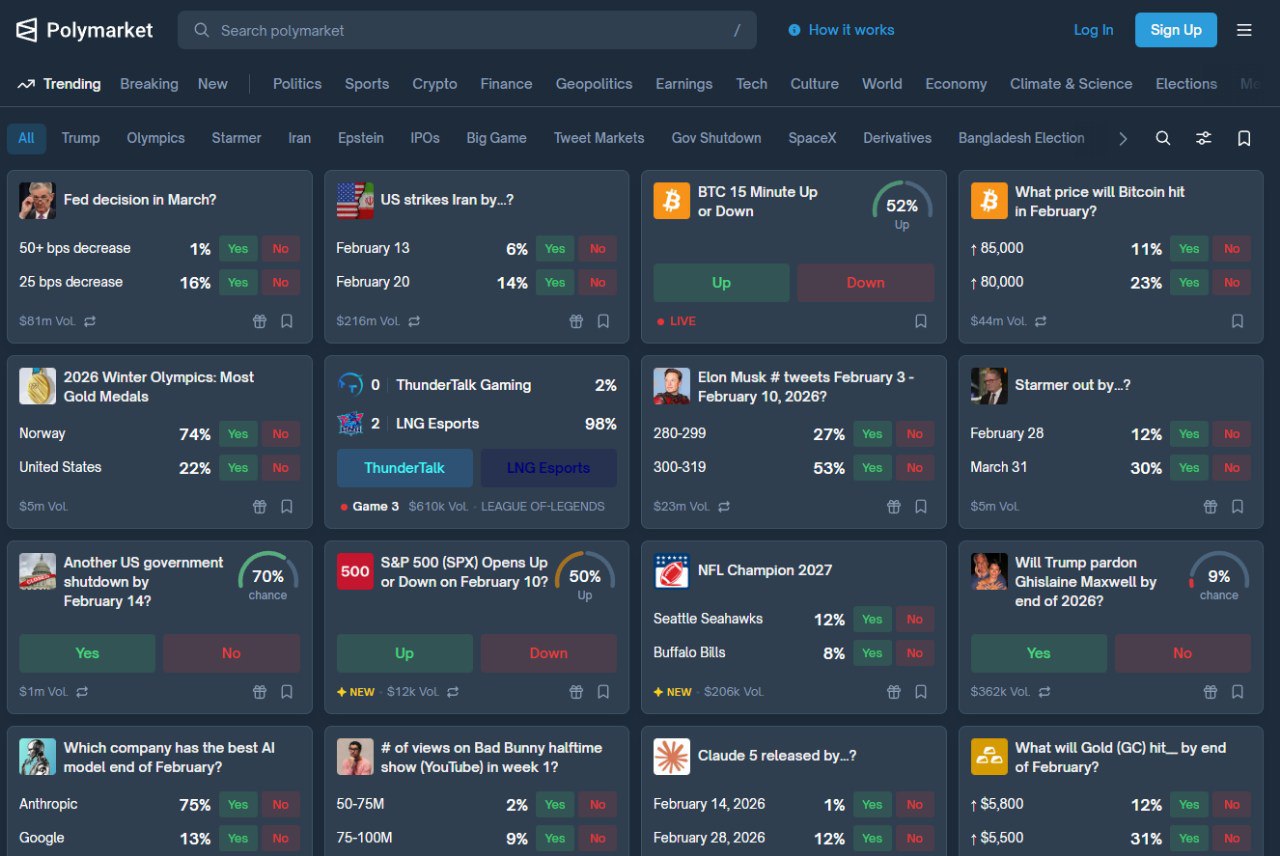Click the repeat icon on Starmer-free US strikes Iran card

414,321
